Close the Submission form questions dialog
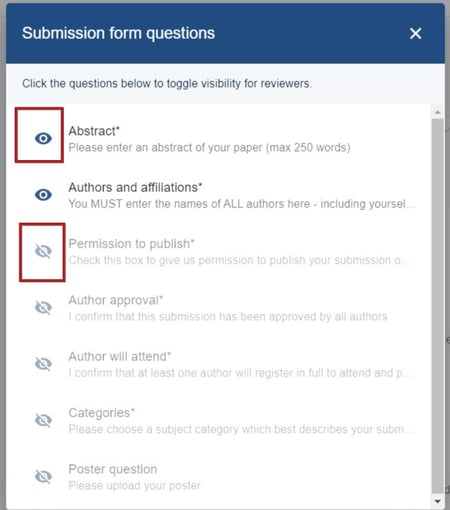Viewport: 450px width, 510px height. click(x=415, y=33)
